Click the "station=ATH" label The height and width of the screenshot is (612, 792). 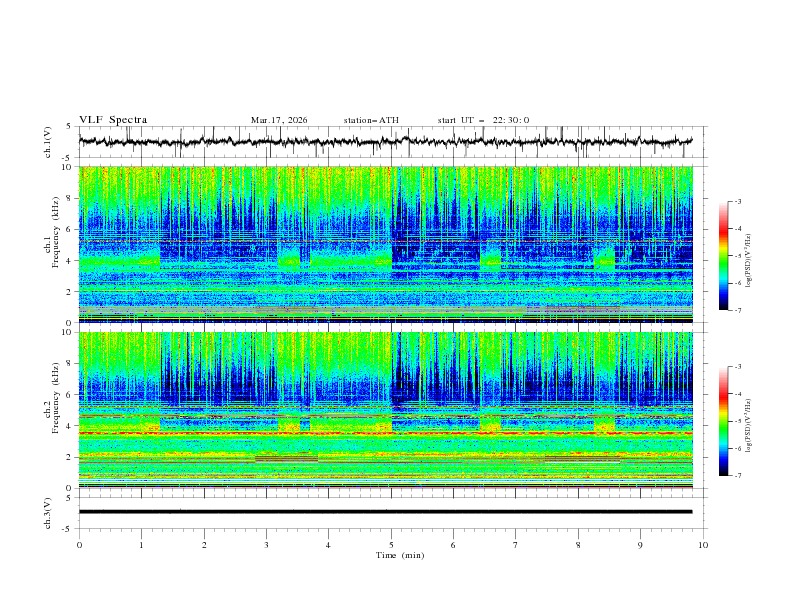[x=371, y=120]
